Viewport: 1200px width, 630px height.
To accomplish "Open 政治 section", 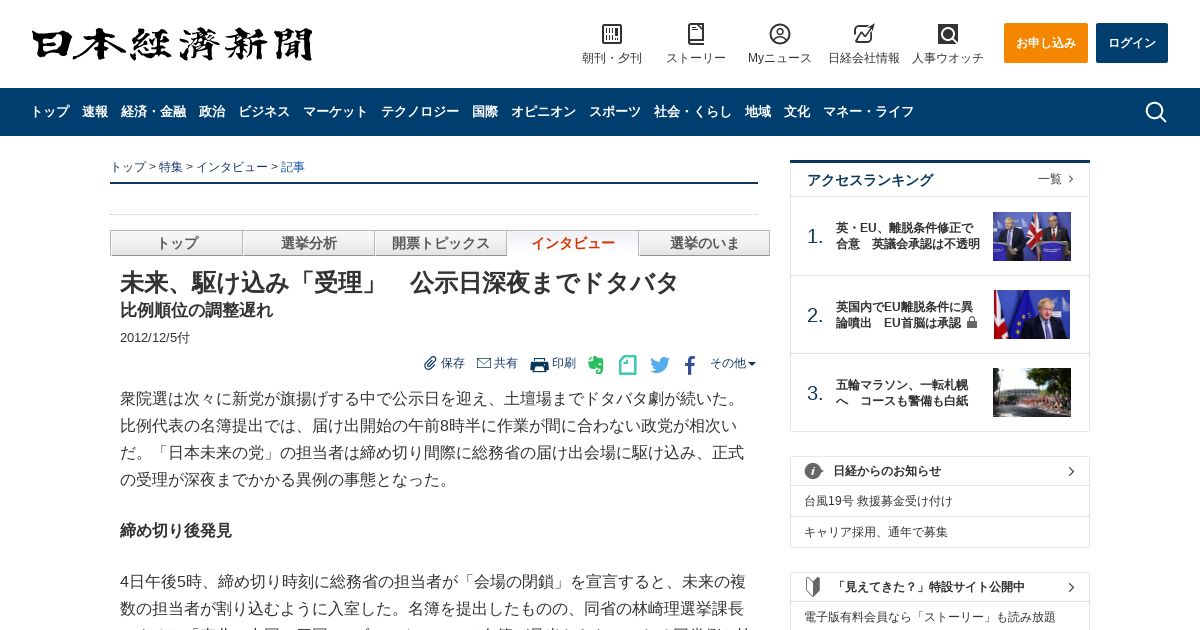I will point(212,112).
